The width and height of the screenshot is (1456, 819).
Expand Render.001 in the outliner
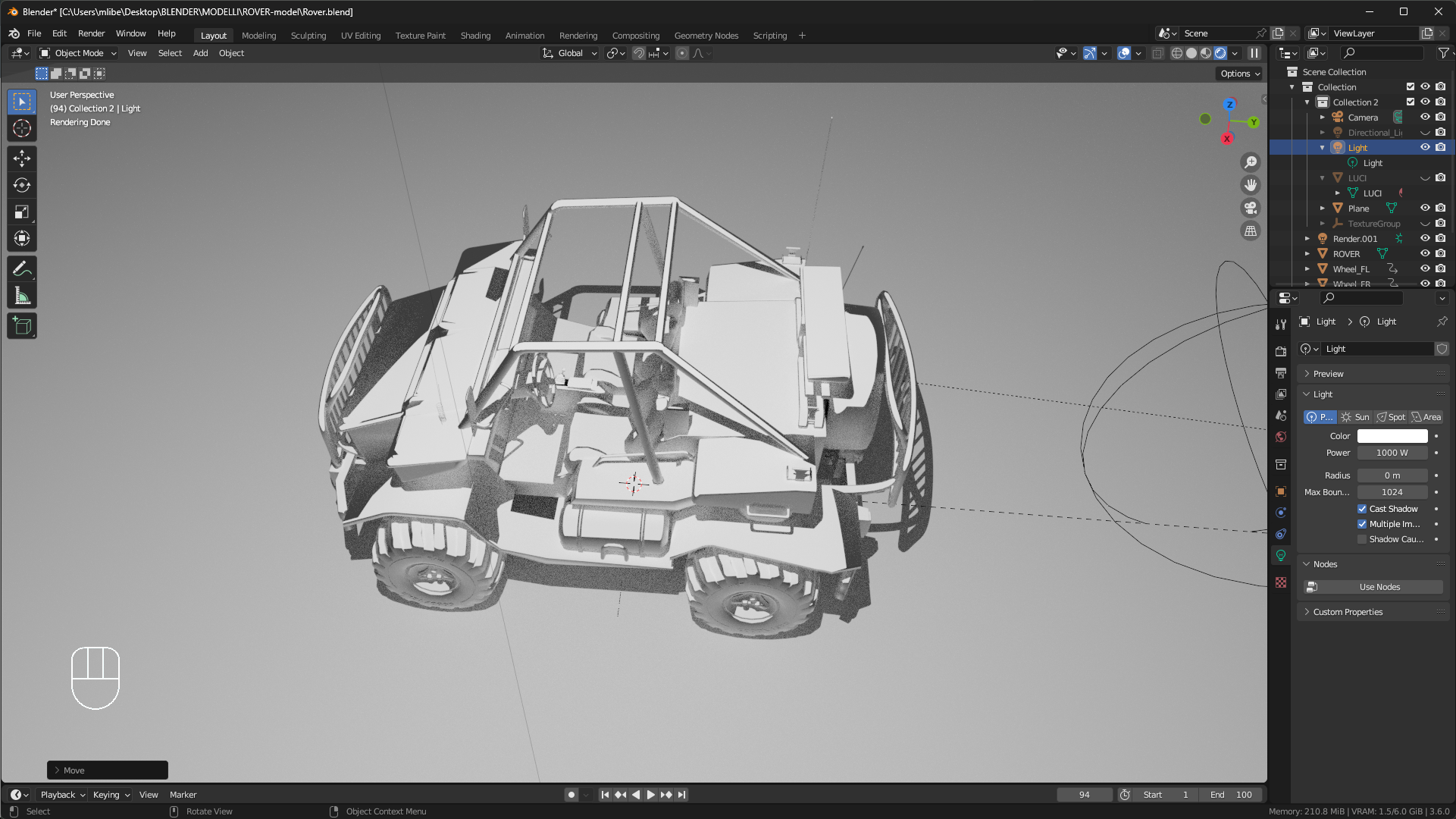point(1307,238)
